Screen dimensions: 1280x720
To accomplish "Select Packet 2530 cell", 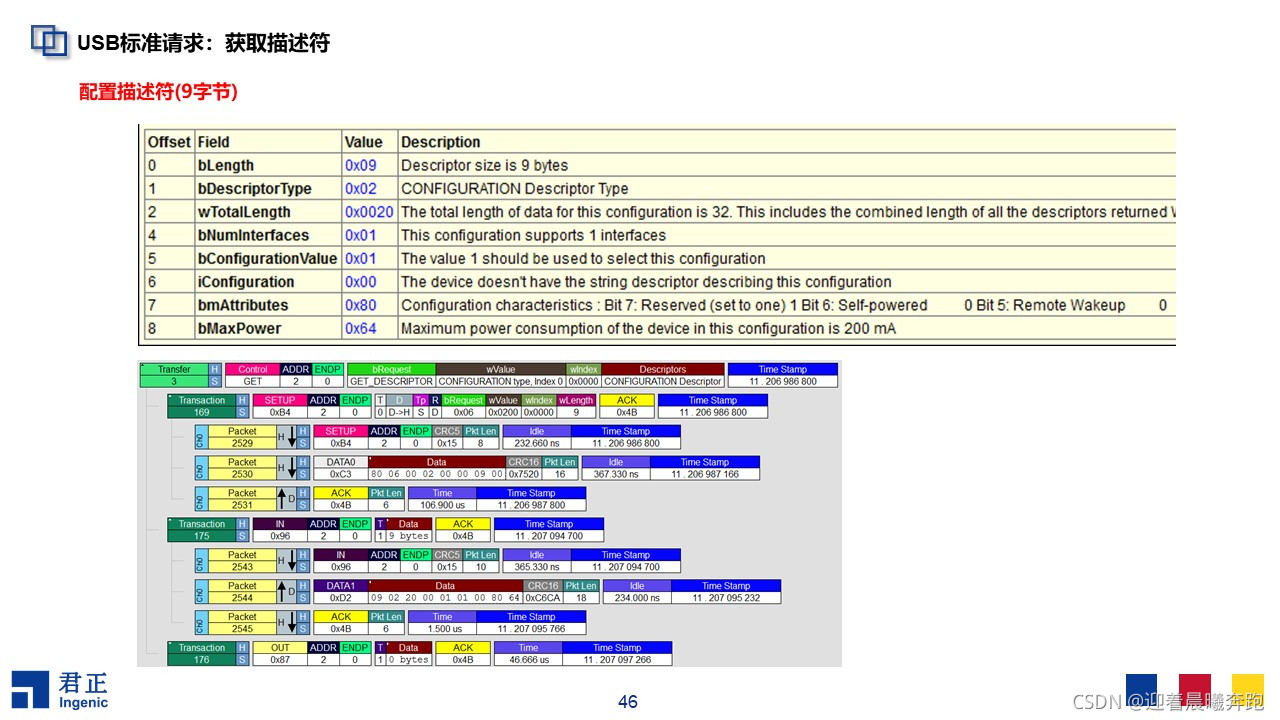I will tap(242, 468).
